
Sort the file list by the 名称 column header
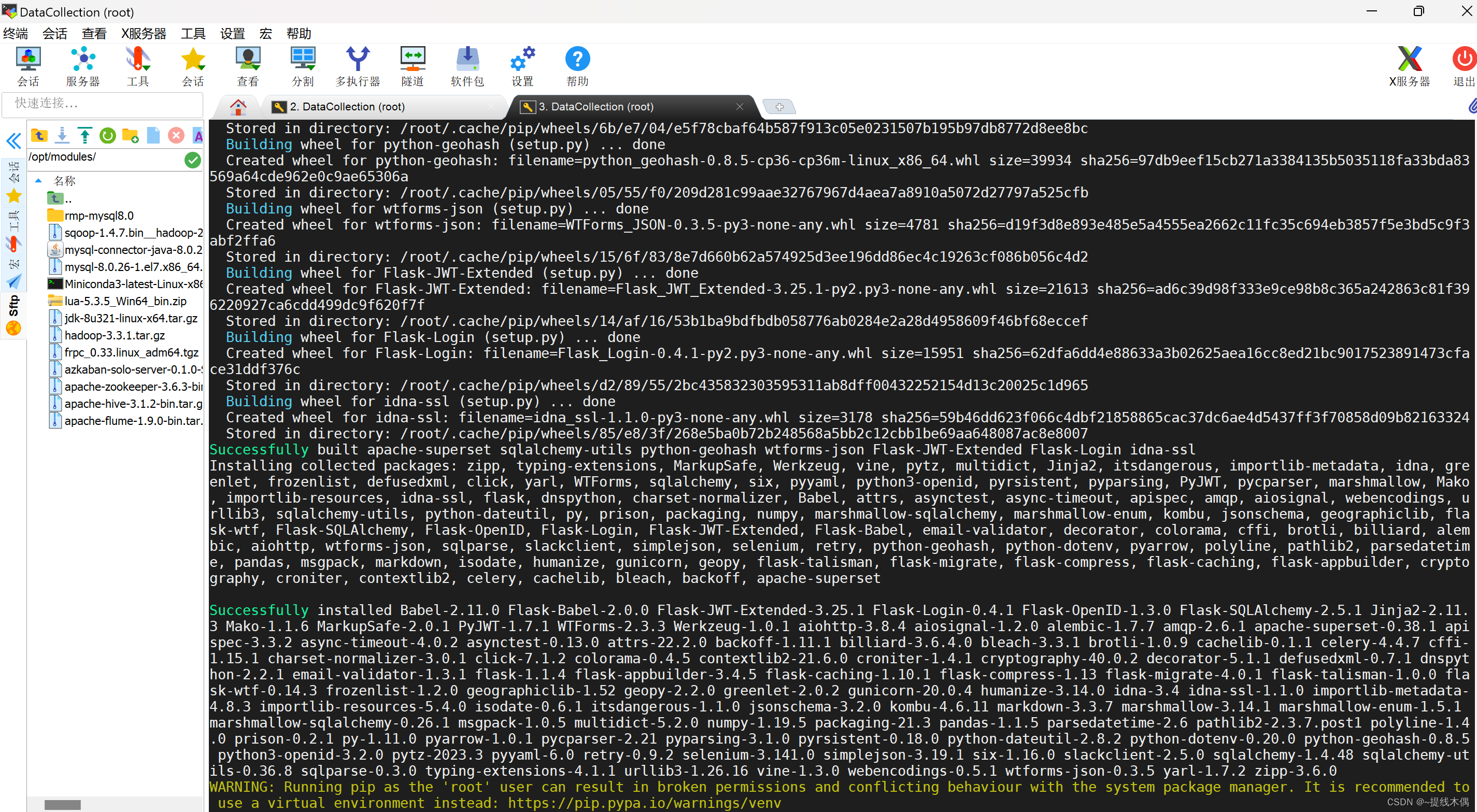click(x=64, y=181)
